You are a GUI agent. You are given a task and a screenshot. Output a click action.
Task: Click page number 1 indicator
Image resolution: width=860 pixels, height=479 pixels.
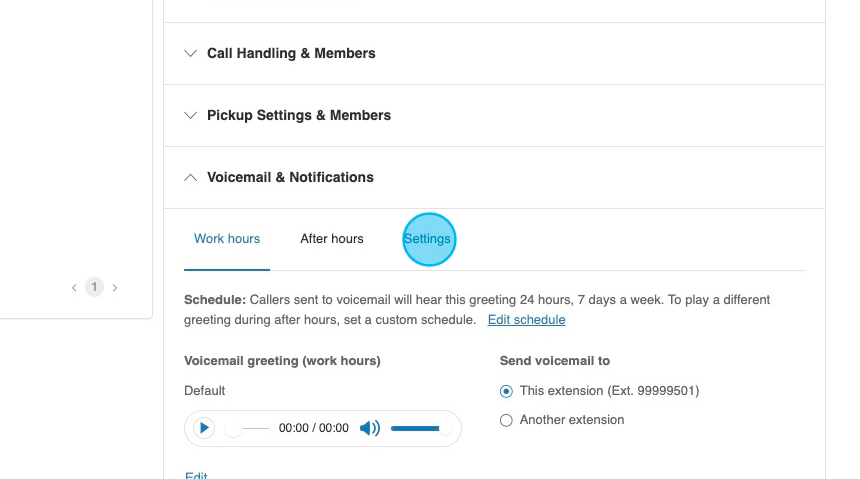(94, 288)
